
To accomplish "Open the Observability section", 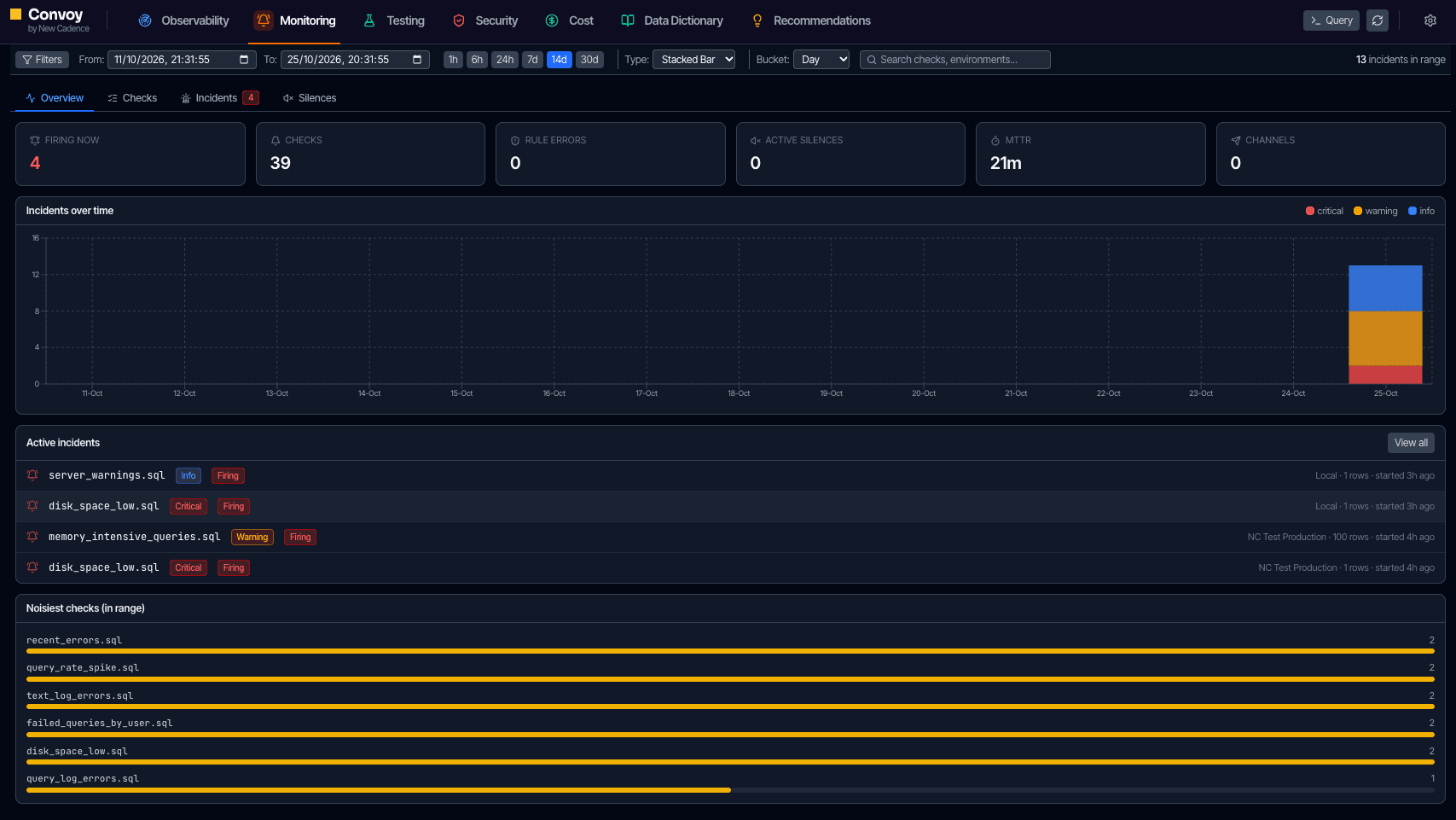I will coord(183,20).
